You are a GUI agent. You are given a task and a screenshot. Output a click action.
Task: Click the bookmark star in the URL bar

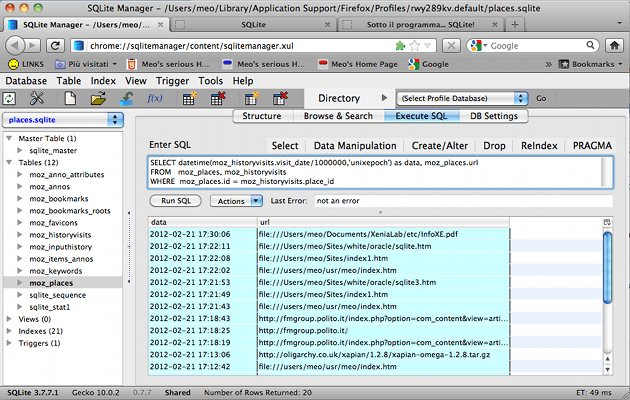[x=415, y=45]
